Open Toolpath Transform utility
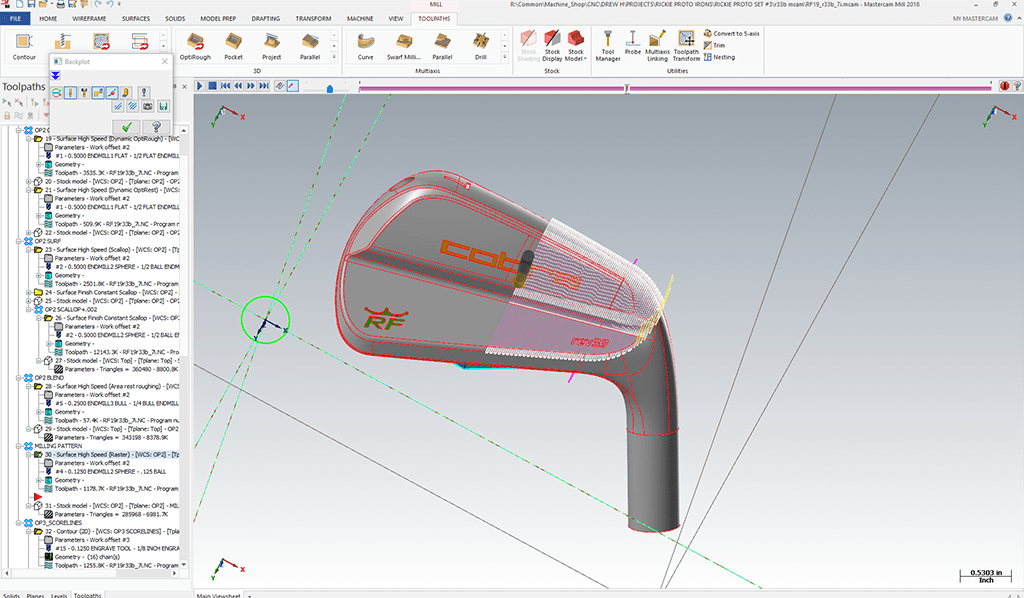This screenshot has height=598, width=1024. (686, 46)
